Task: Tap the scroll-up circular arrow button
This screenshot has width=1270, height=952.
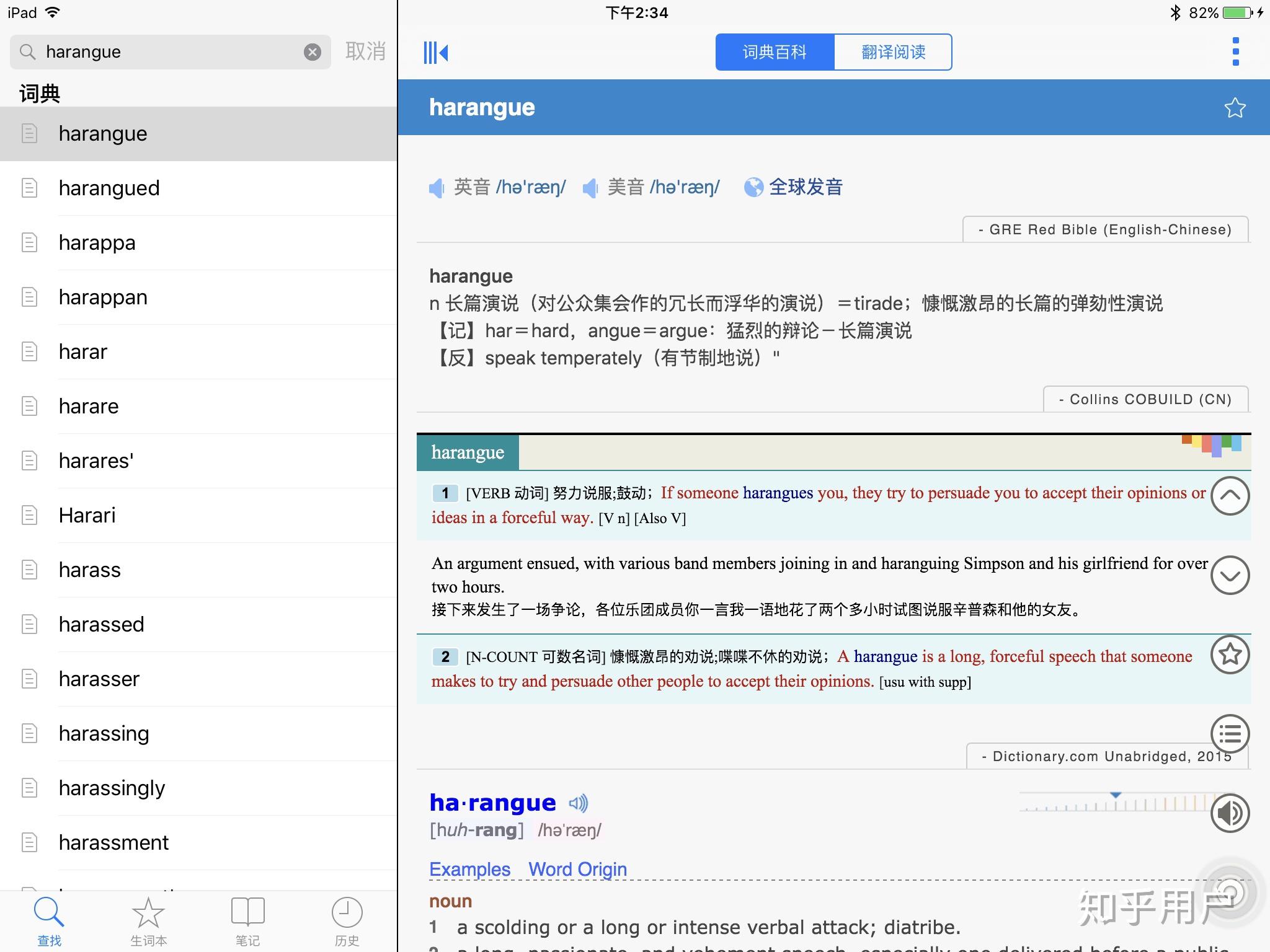Action: pos(1230,496)
